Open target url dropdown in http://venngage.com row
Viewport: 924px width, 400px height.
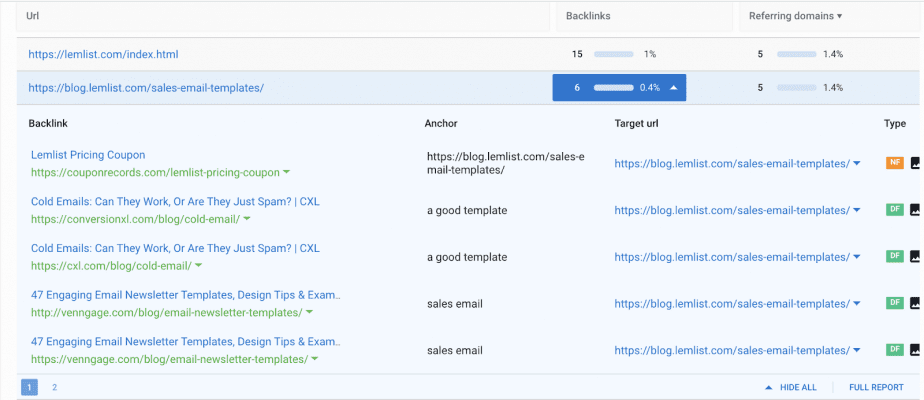tap(857, 304)
